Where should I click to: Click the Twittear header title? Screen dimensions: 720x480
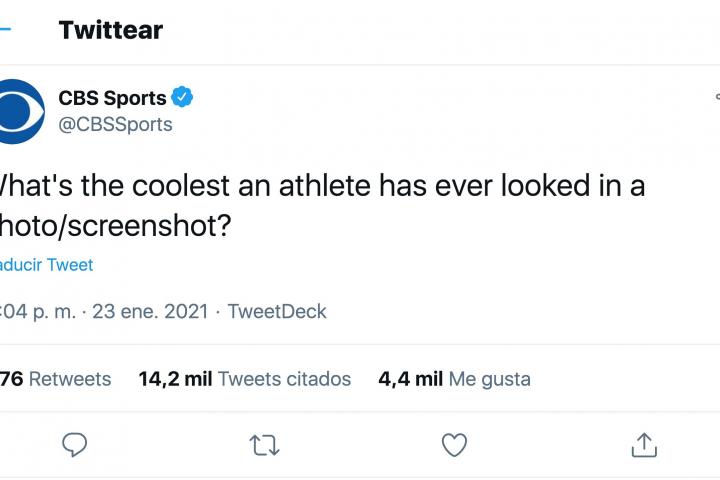click(110, 30)
